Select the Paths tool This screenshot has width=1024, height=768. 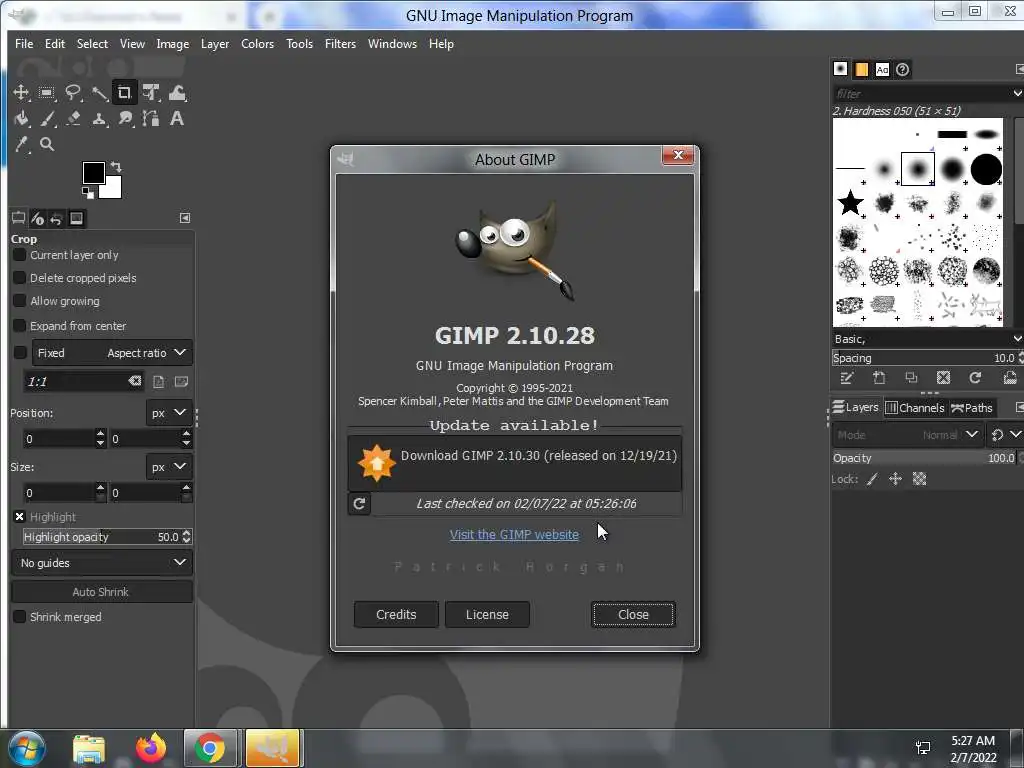151,119
